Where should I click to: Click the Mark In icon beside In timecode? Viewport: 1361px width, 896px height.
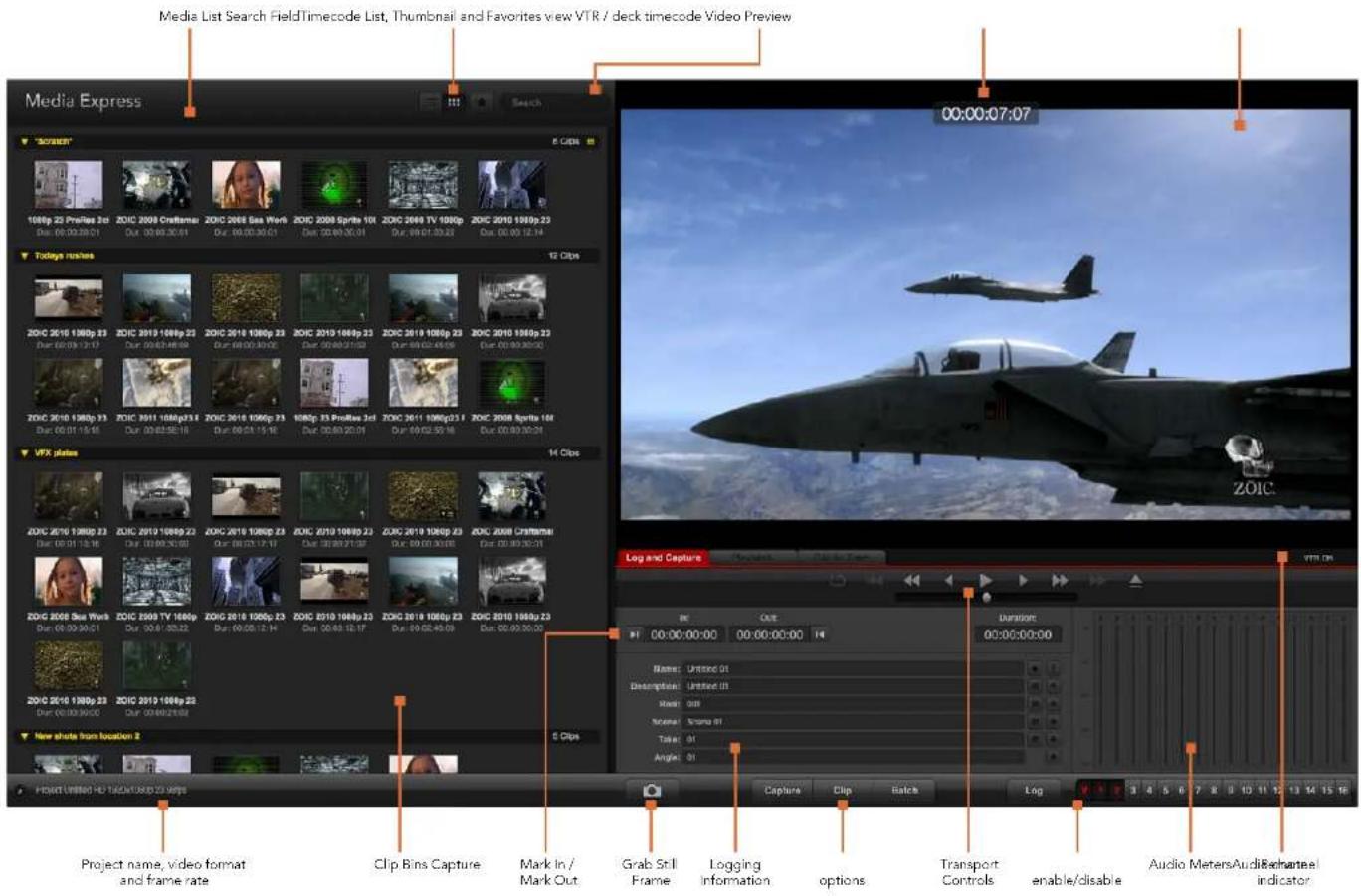coord(634,635)
